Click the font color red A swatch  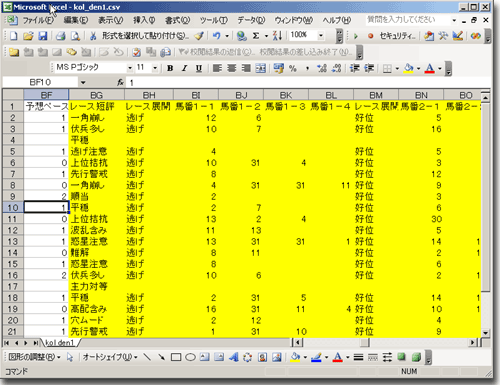coord(429,68)
